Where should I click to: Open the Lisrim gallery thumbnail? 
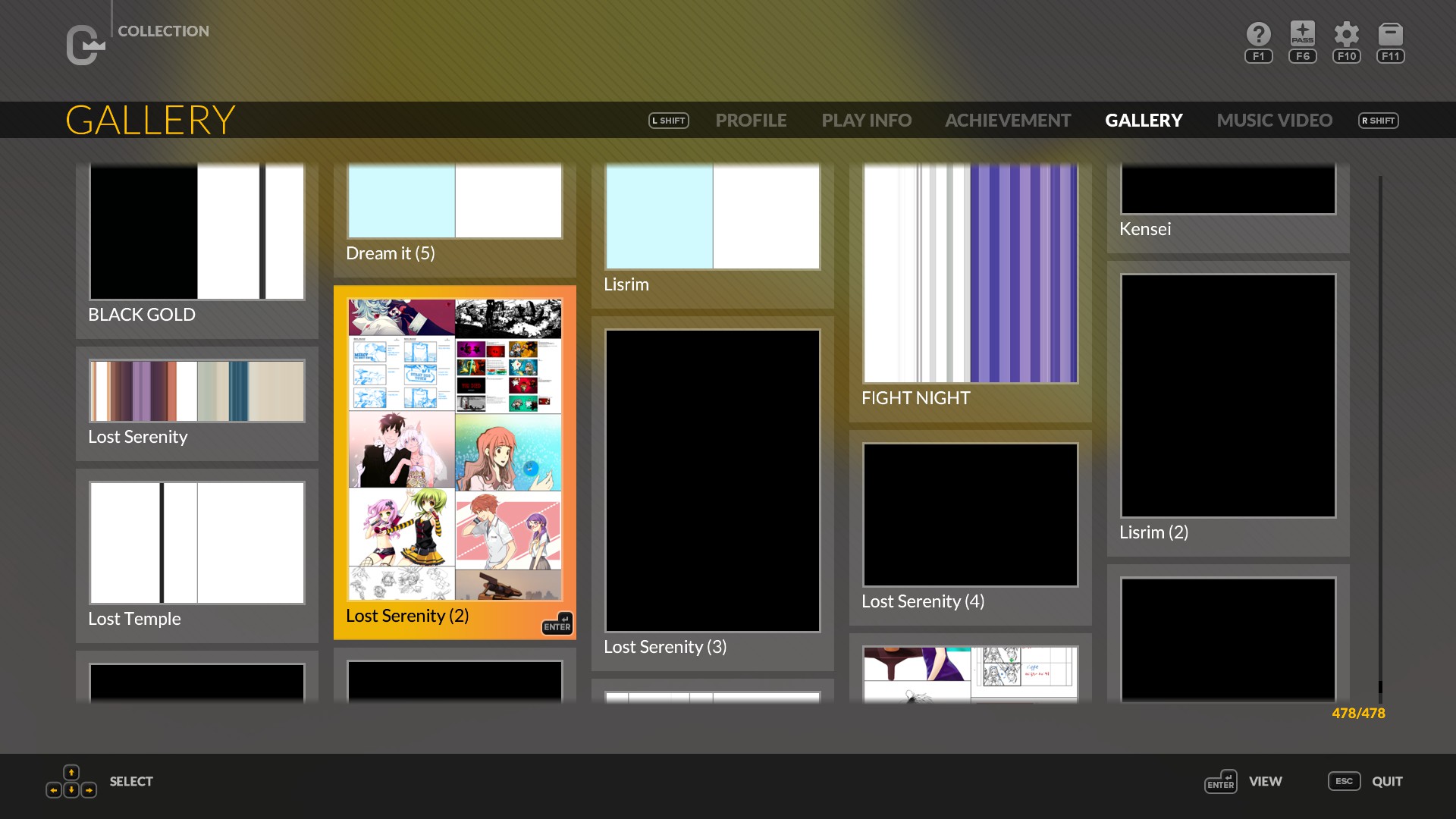[x=713, y=216]
